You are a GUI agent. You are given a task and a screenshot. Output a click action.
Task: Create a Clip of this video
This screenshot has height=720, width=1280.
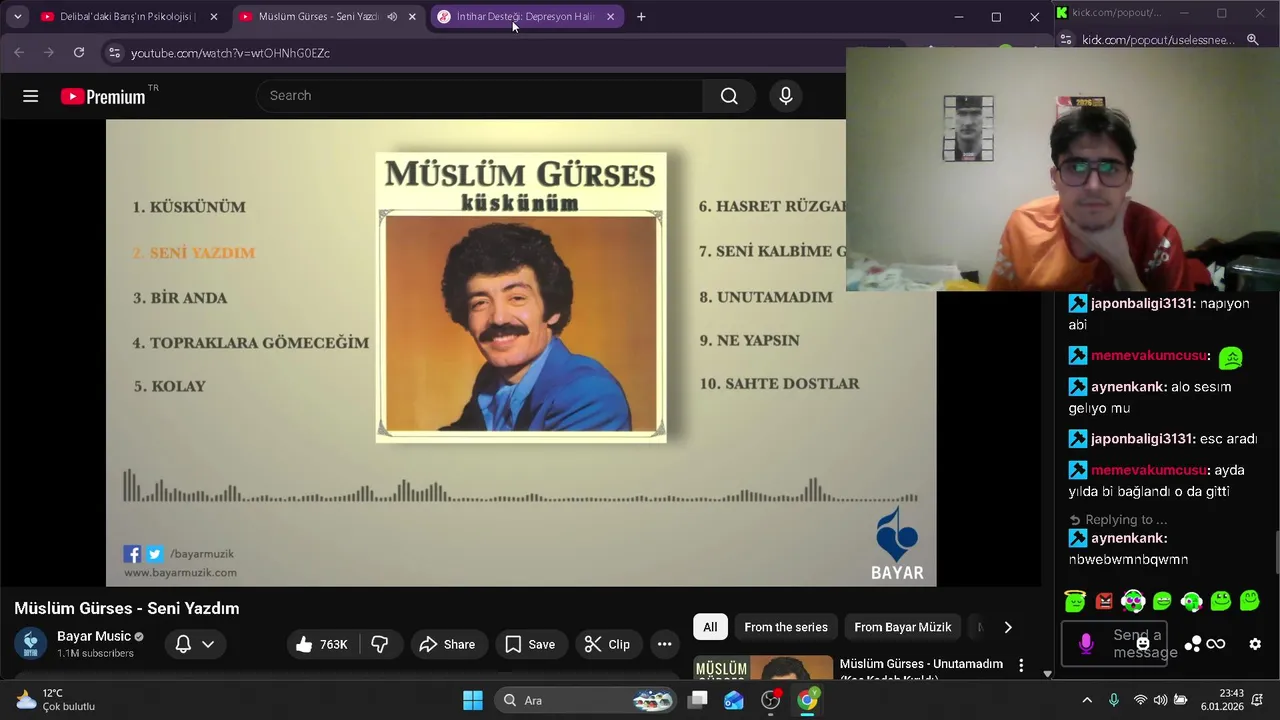[x=607, y=644]
